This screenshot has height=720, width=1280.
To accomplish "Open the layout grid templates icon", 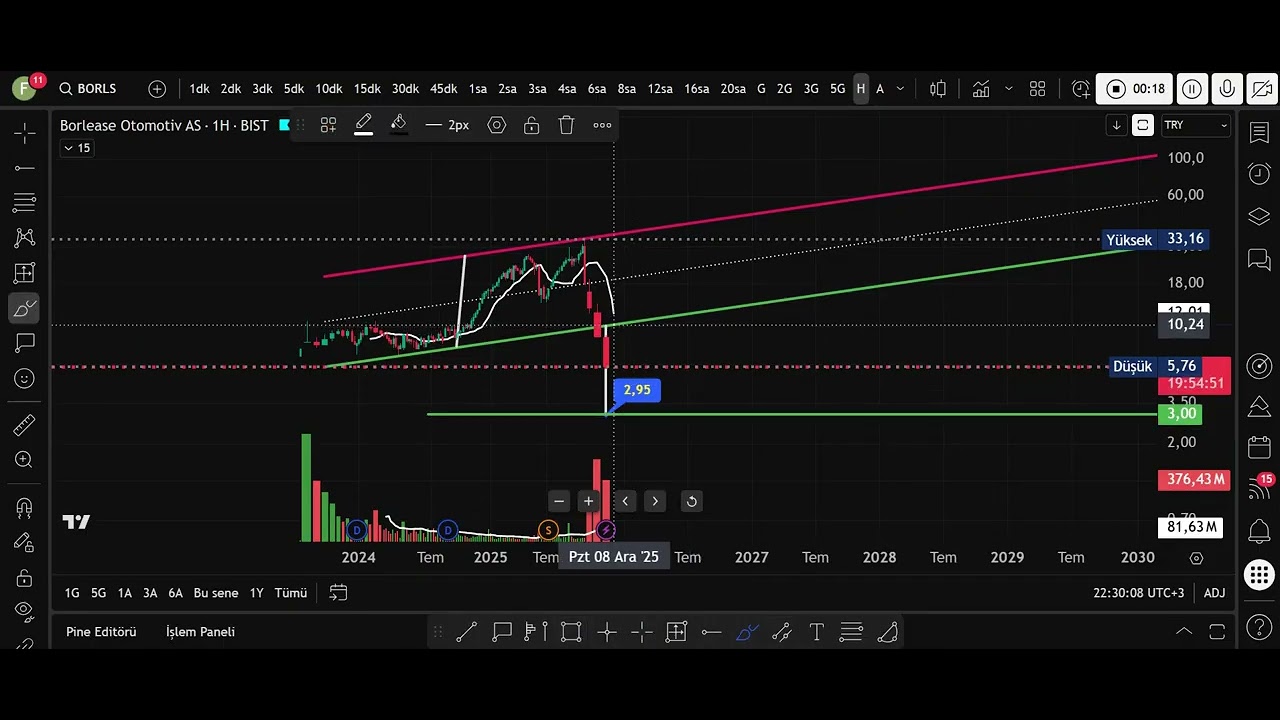I will pyautogui.click(x=1038, y=89).
